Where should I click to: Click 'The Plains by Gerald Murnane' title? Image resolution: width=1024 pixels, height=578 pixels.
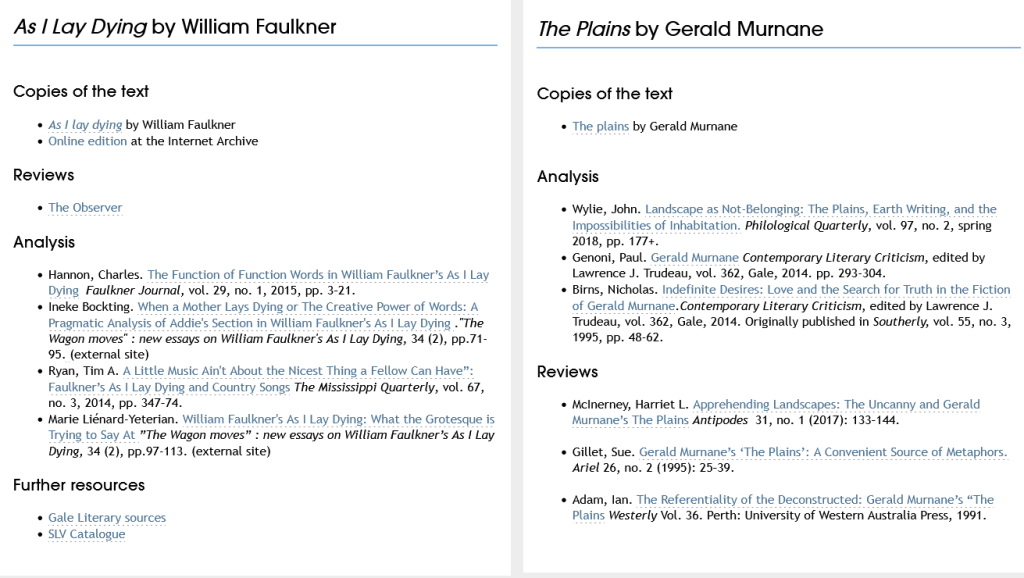[680, 29]
